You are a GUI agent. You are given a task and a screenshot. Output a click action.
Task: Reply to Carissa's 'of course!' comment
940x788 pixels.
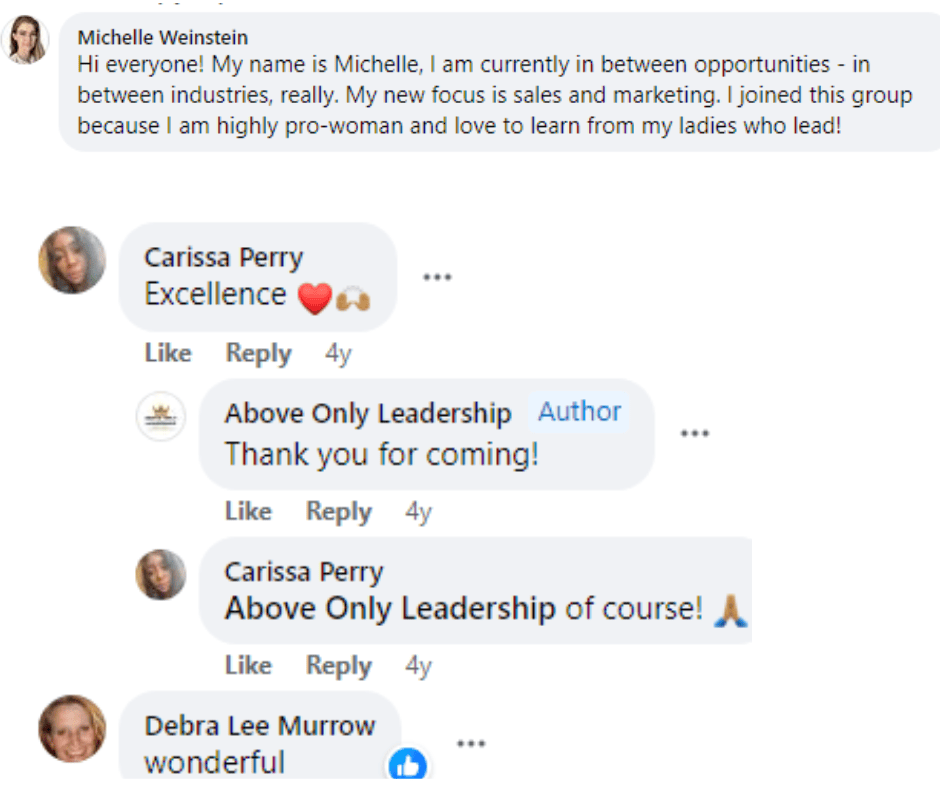(338, 666)
